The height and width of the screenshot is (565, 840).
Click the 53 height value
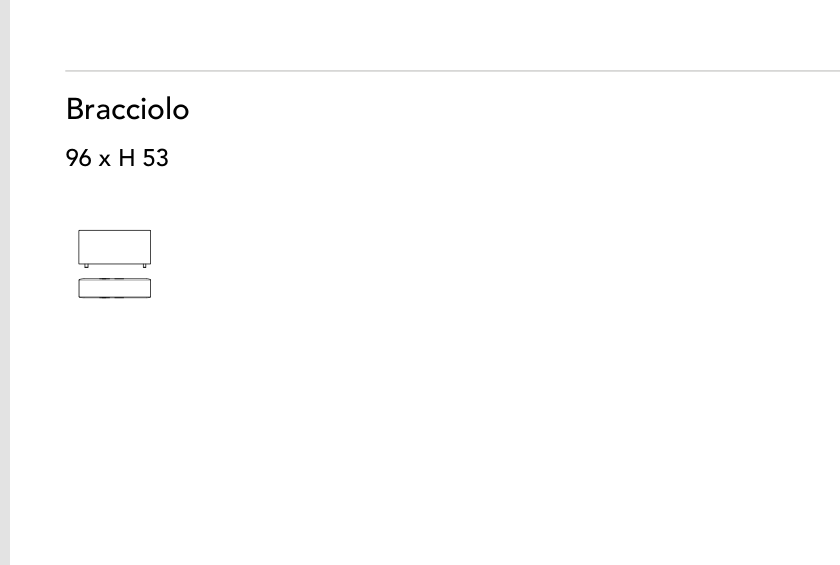(x=155, y=158)
